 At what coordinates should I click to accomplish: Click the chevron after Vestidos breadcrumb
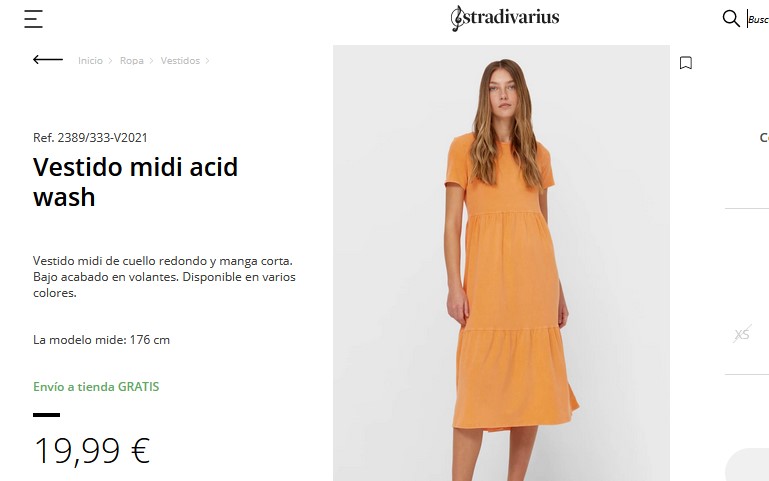pyautogui.click(x=207, y=61)
